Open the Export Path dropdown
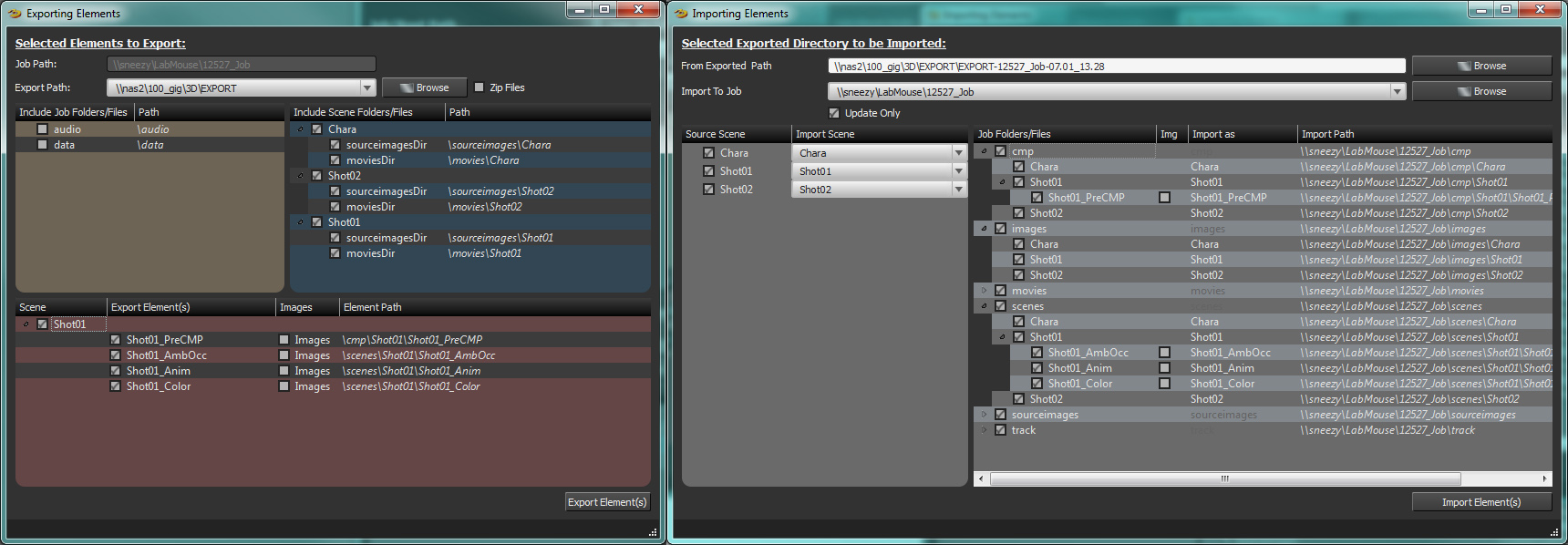This screenshot has height=545, width=1568. [366, 87]
